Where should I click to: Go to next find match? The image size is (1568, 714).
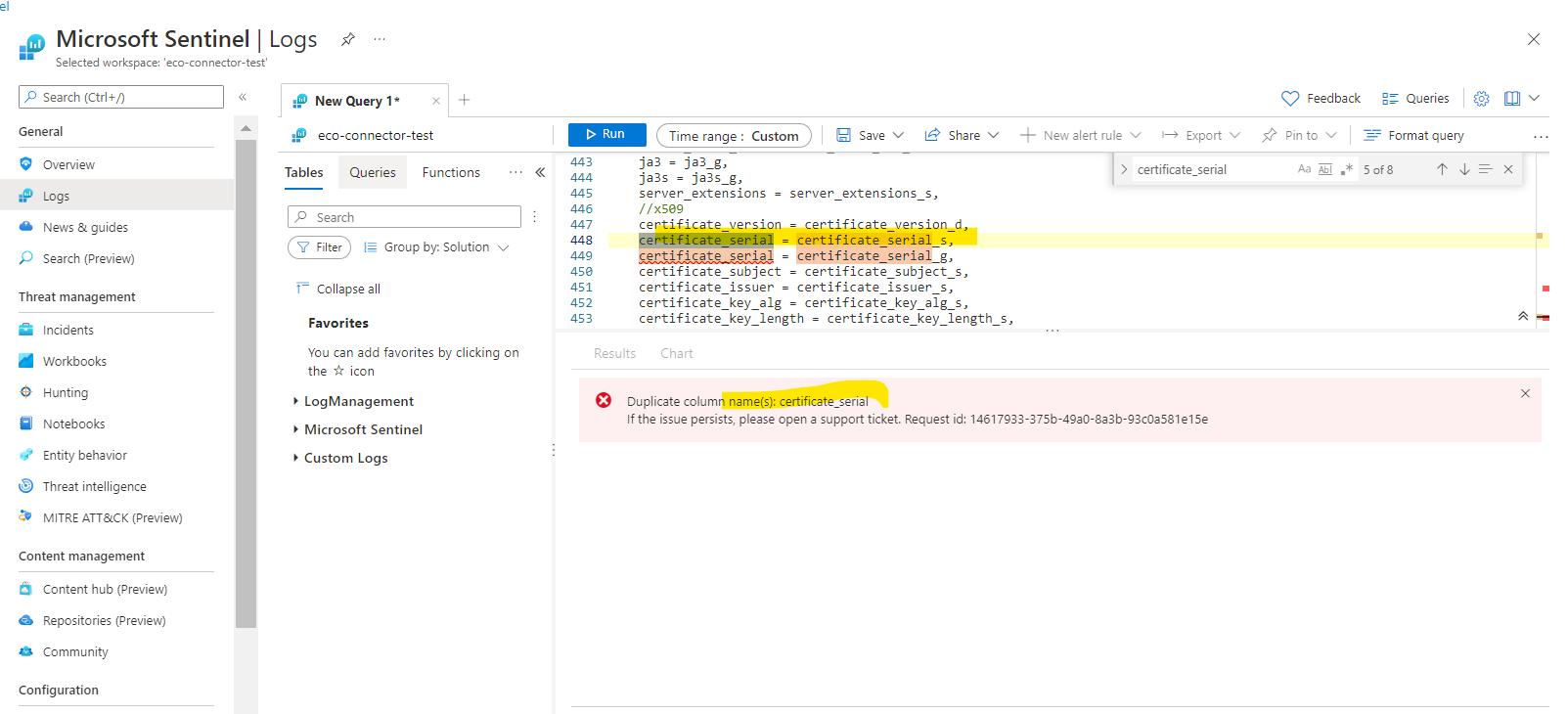pos(1464,169)
